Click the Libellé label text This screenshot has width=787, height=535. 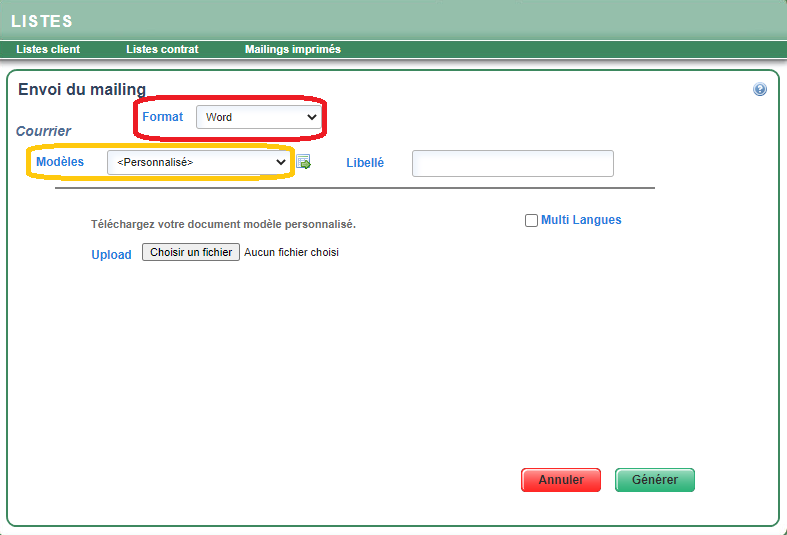[365, 163]
